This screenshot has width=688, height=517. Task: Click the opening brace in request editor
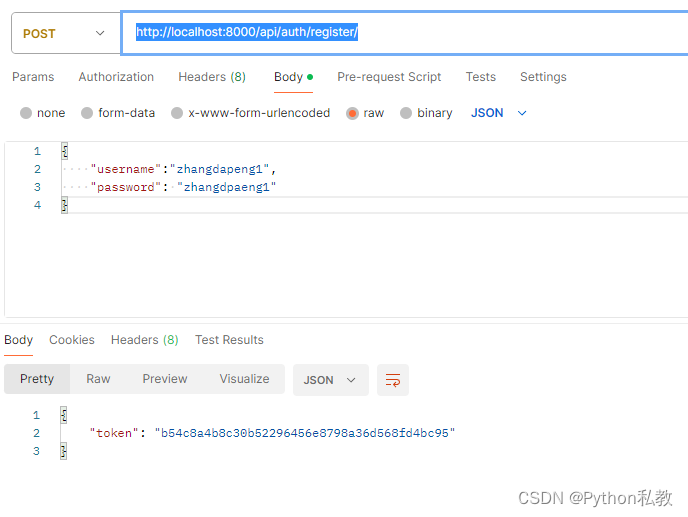pos(64,151)
